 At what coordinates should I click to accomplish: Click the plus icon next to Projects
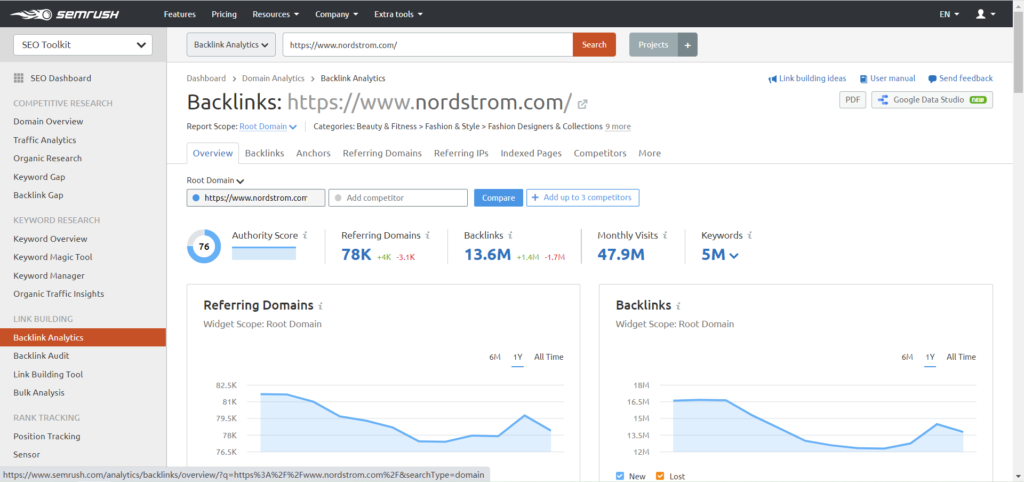coord(687,45)
